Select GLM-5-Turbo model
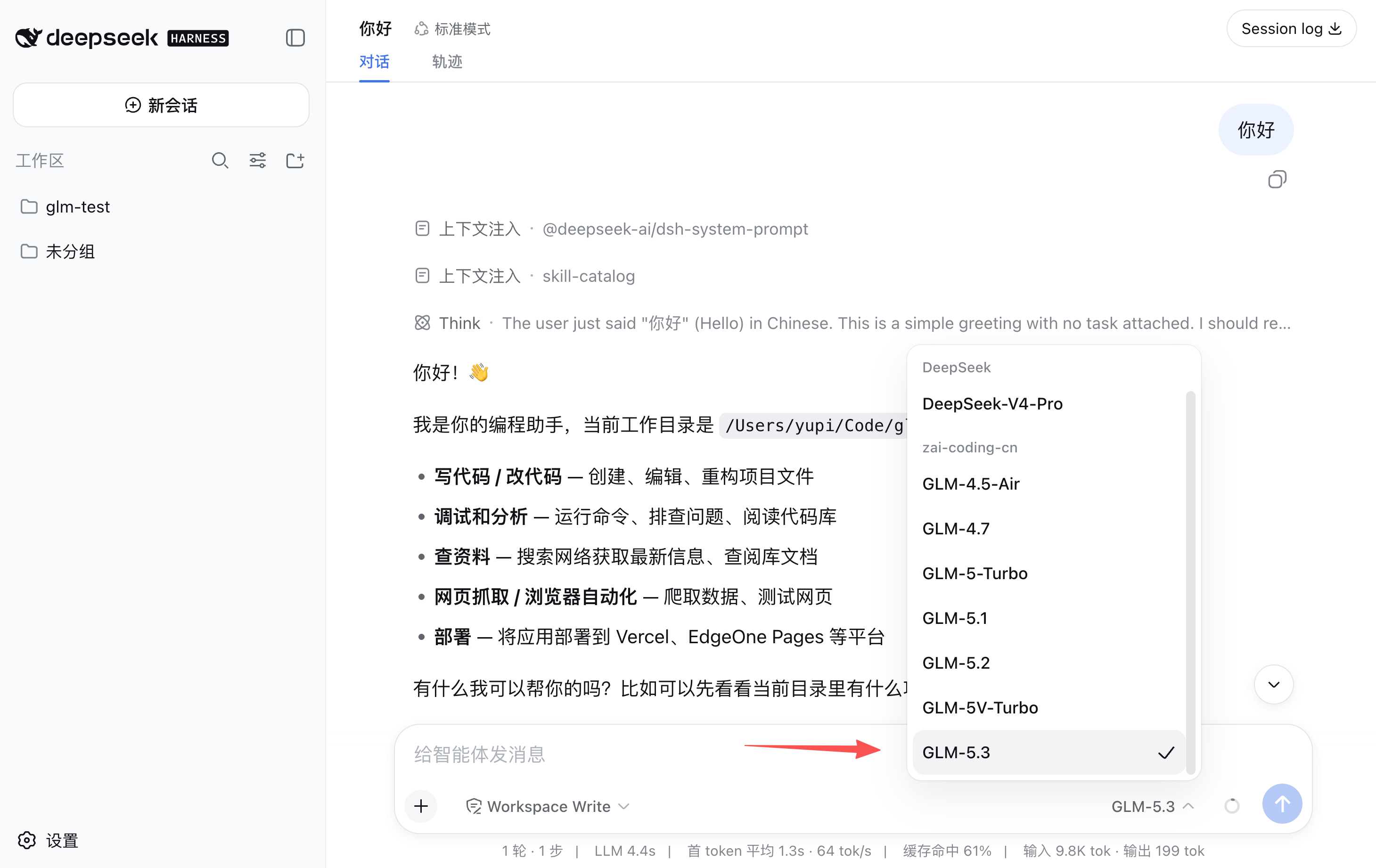This screenshot has width=1376, height=868. point(1049,573)
